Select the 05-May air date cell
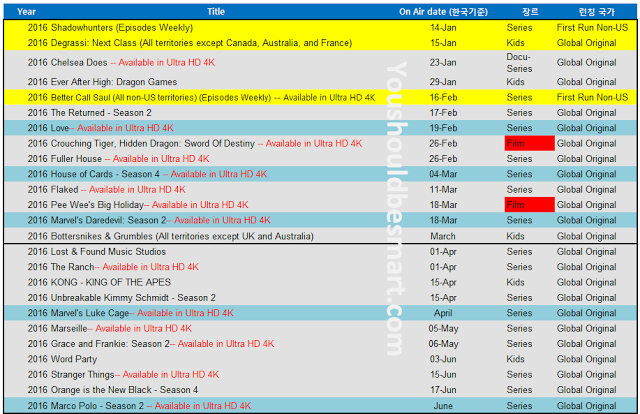Viewport: 640px width, 414px height. [443, 329]
